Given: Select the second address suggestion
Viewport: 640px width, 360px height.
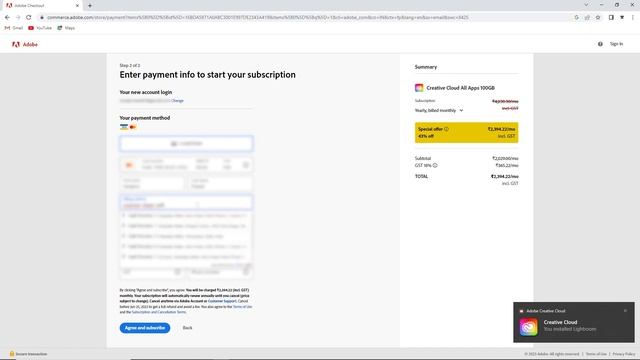Looking at the screenshot, I should (186, 226).
